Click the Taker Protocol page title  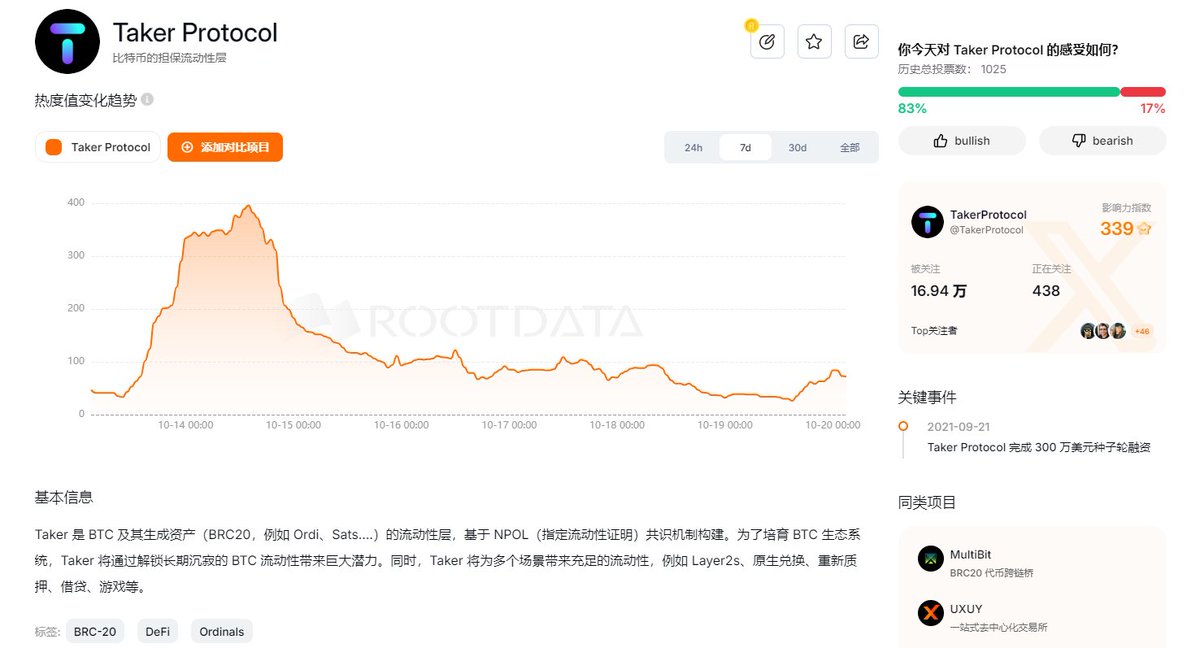[x=195, y=32]
